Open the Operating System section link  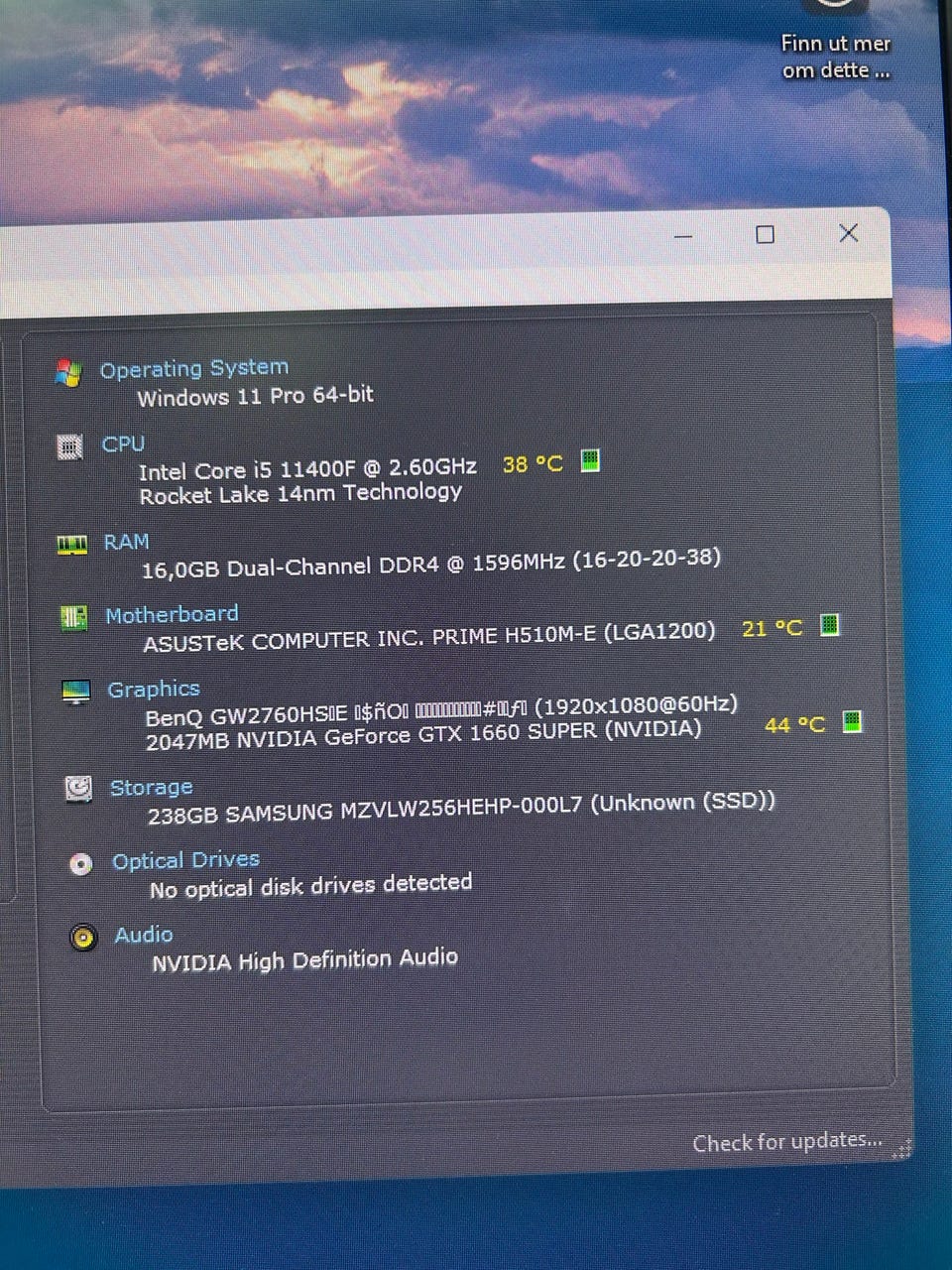coord(194,369)
